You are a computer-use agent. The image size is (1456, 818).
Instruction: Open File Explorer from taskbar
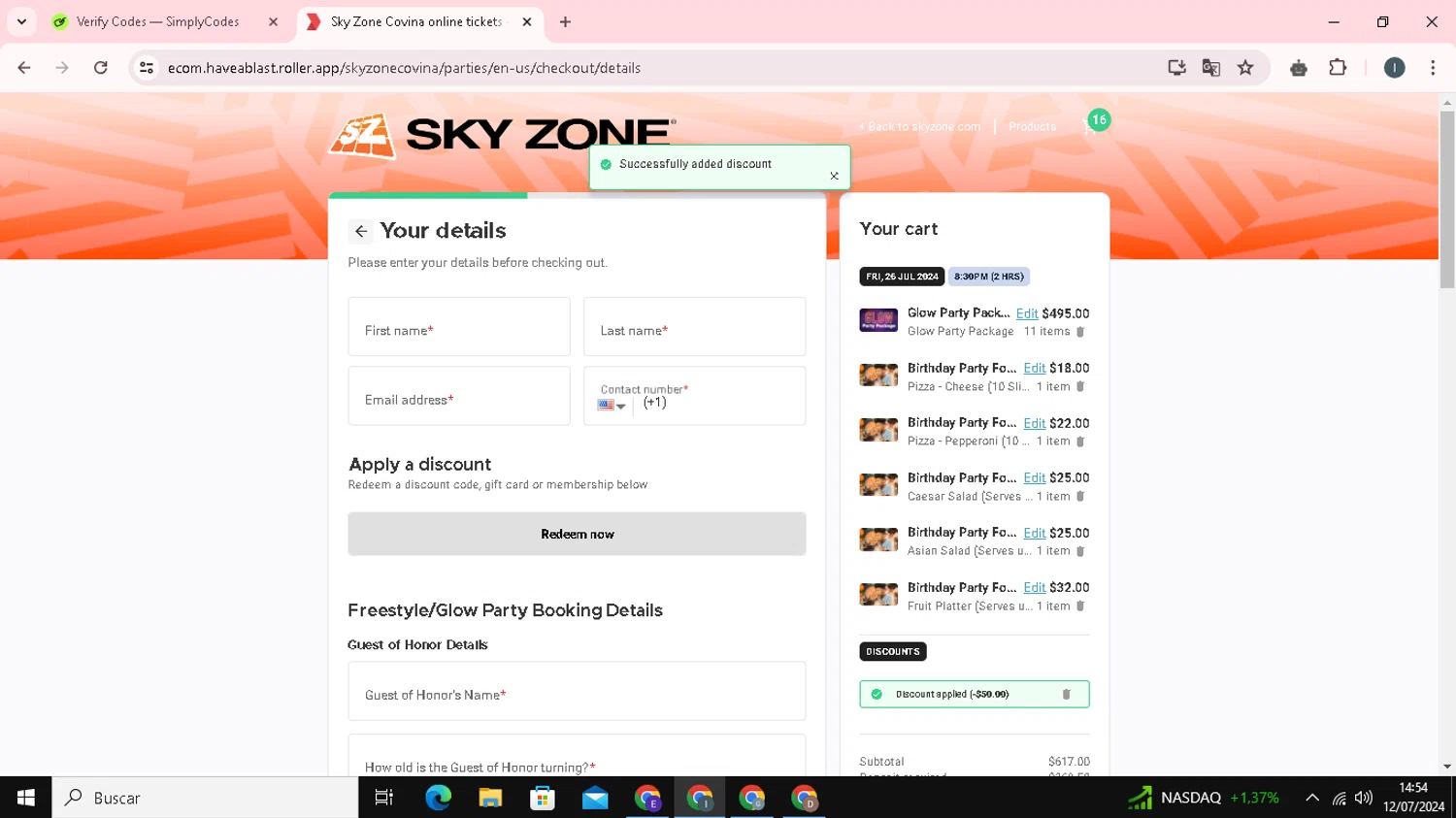(x=490, y=798)
